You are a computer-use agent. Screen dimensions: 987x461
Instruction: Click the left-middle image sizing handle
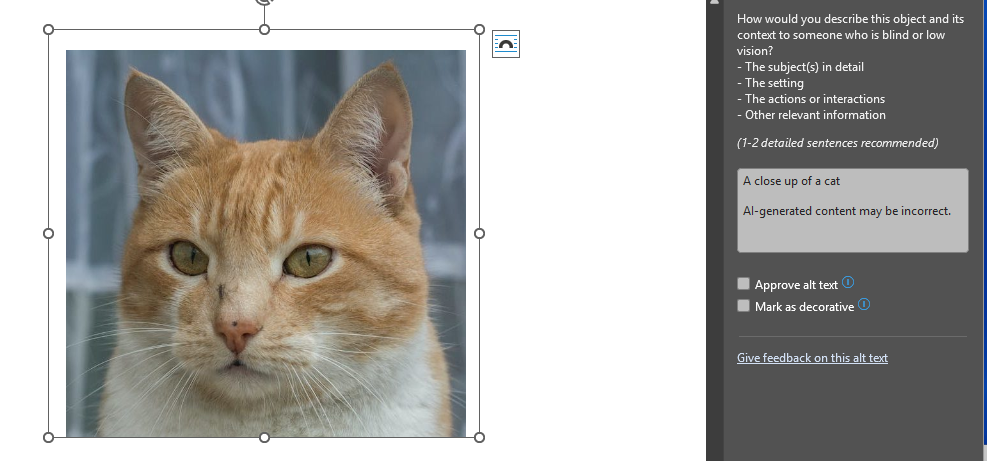(x=48, y=234)
